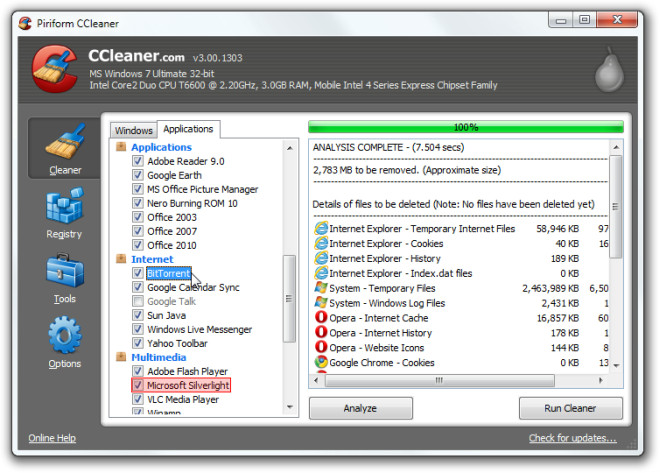Uncheck Google Earth checkbox

tap(137, 175)
